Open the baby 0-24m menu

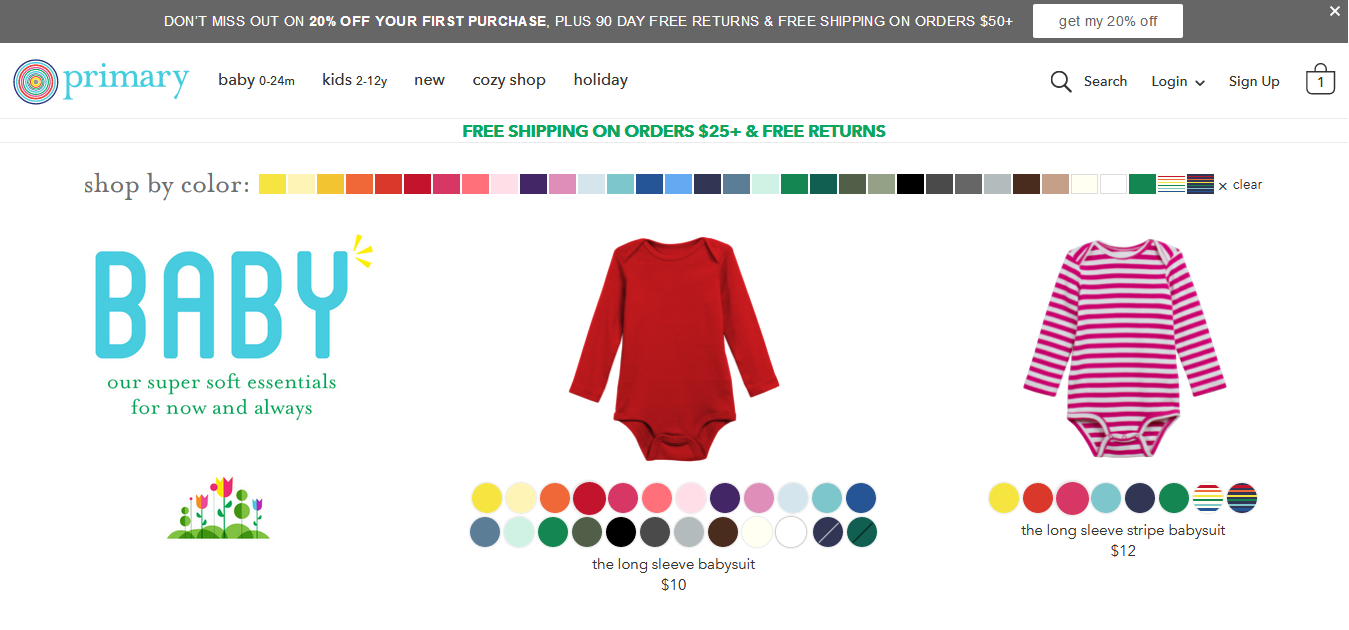click(256, 80)
